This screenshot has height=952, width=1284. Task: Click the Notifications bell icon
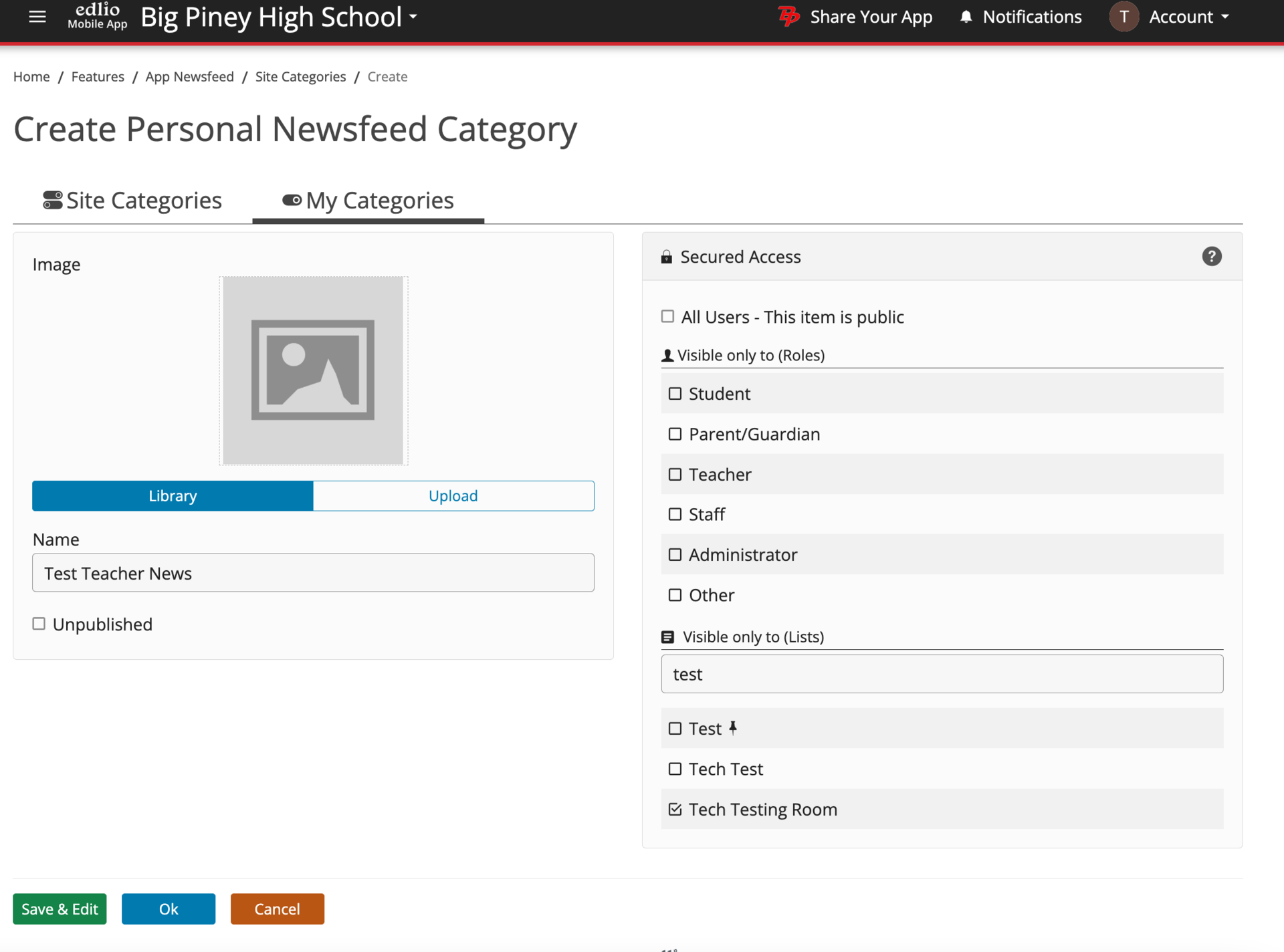click(965, 17)
